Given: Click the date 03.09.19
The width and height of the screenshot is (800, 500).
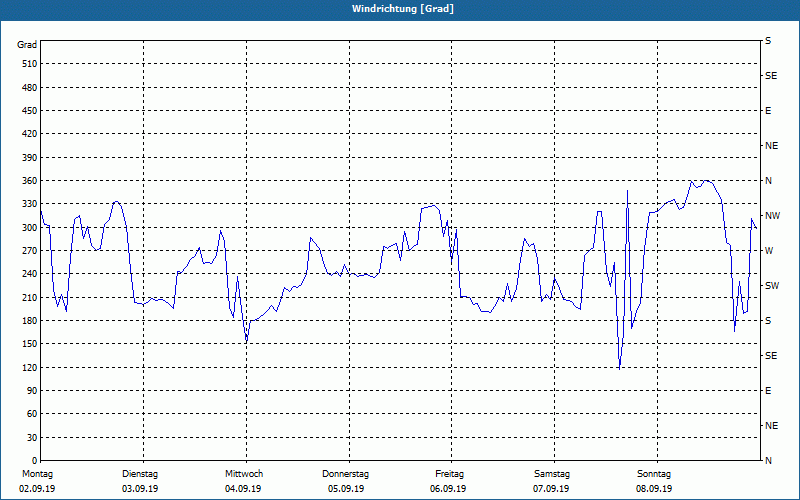Looking at the screenshot, I should coord(140,489).
